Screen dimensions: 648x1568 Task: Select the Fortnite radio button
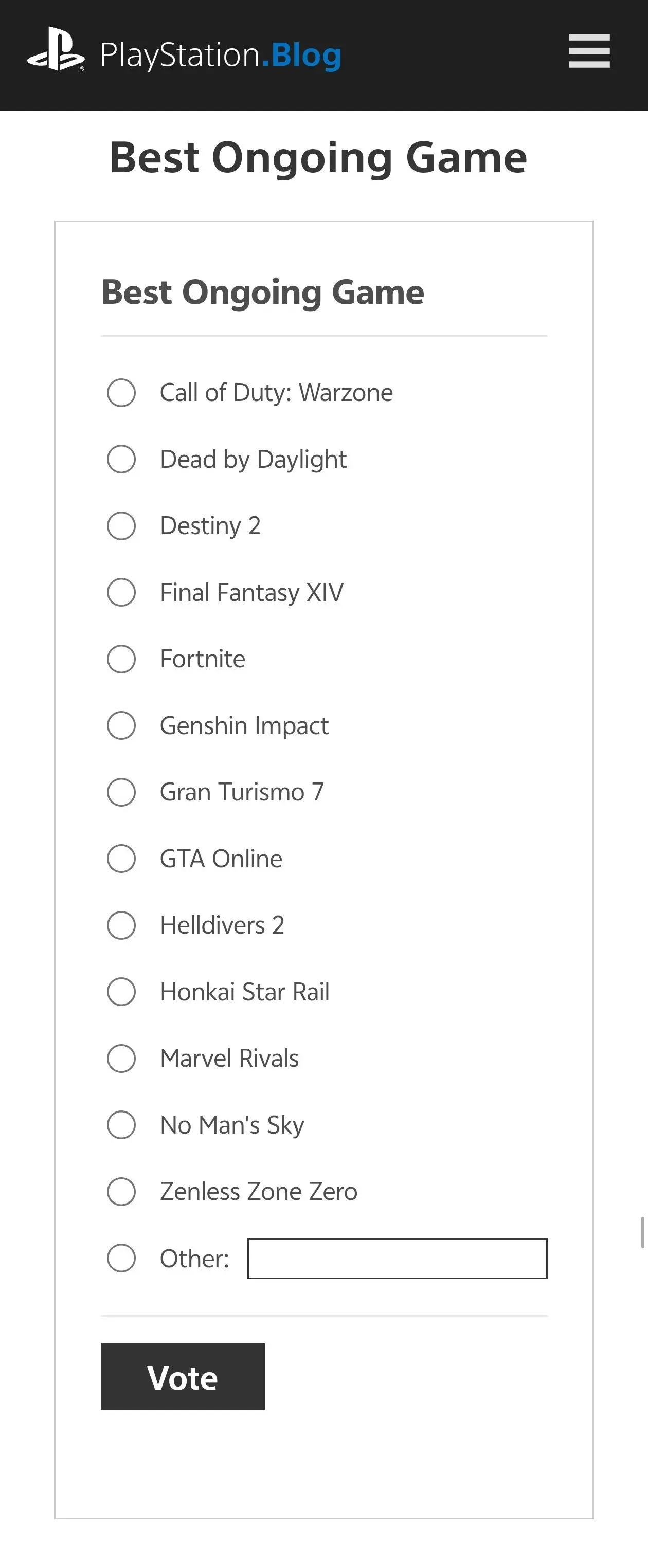[x=121, y=659]
